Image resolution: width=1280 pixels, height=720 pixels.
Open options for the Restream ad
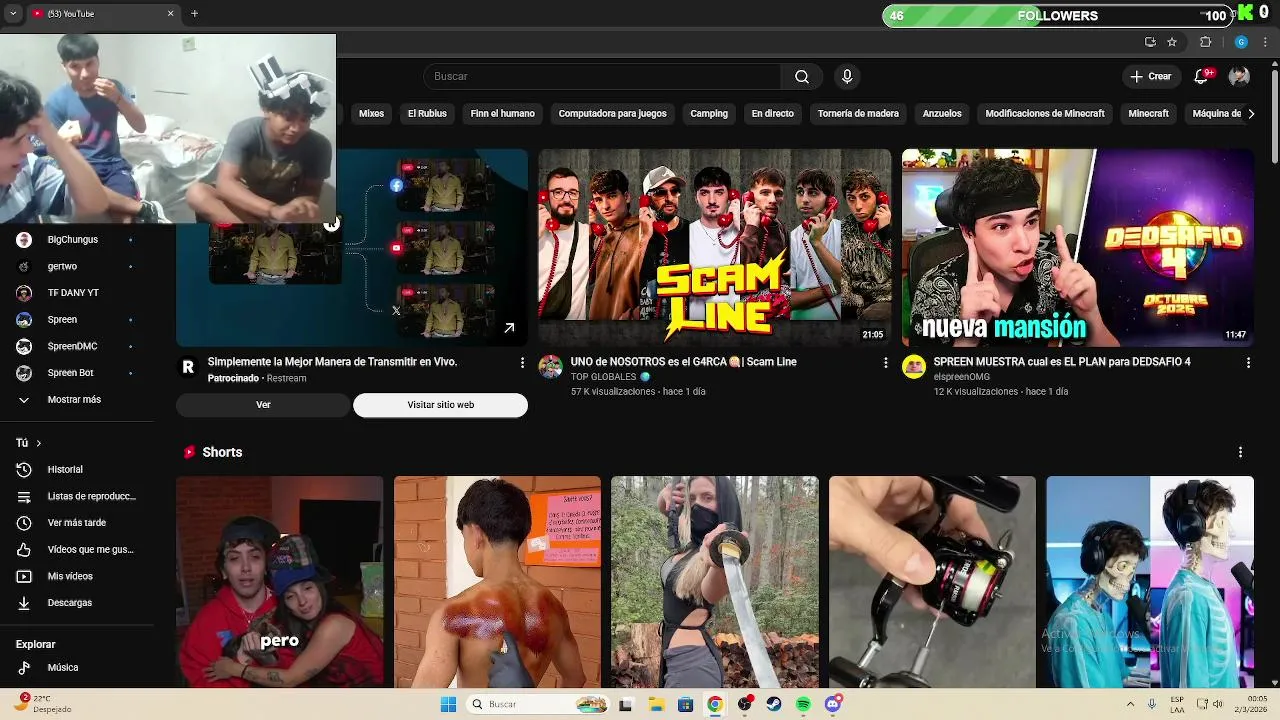[522, 363]
